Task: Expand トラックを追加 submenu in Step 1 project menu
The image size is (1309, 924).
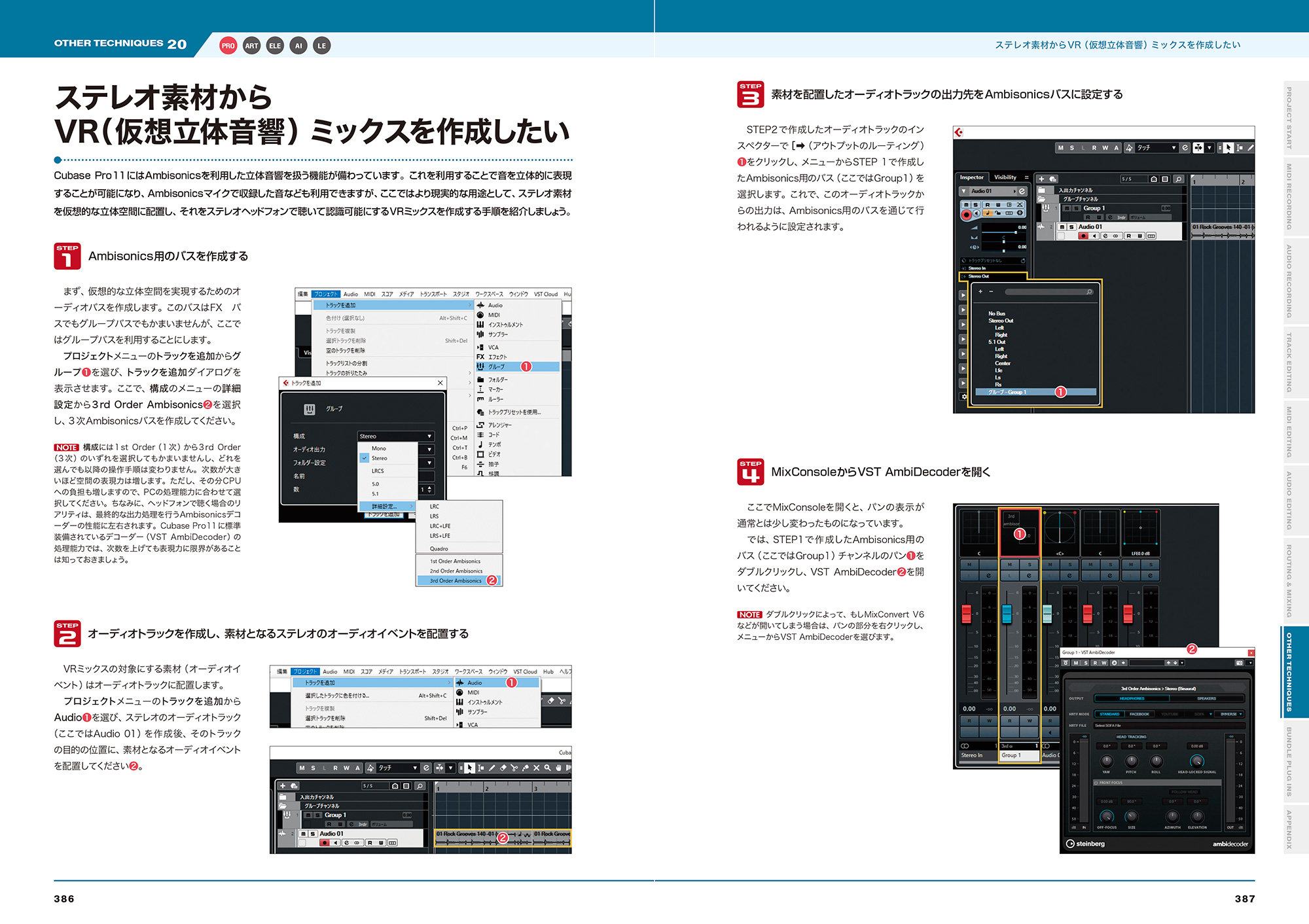Action: pyautogui.click(x=393, y=305)
